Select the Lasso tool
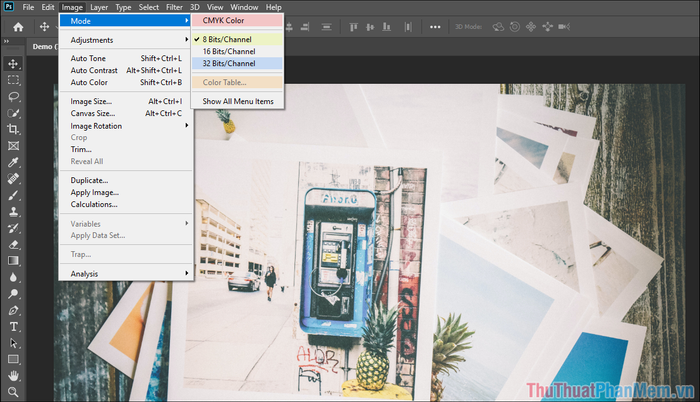The image size is (700, 402). 13,96
